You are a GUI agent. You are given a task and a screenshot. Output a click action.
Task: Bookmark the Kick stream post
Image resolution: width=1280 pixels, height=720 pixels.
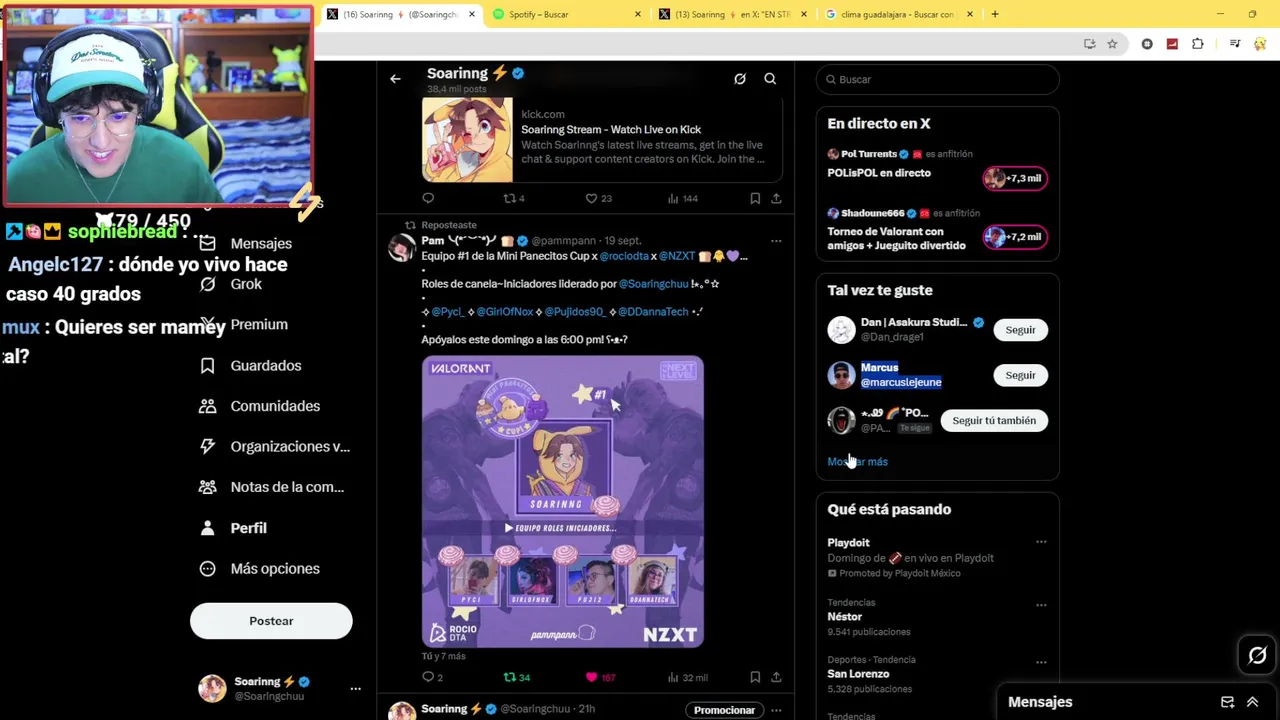pyautogui.click(x=755, y=198)
